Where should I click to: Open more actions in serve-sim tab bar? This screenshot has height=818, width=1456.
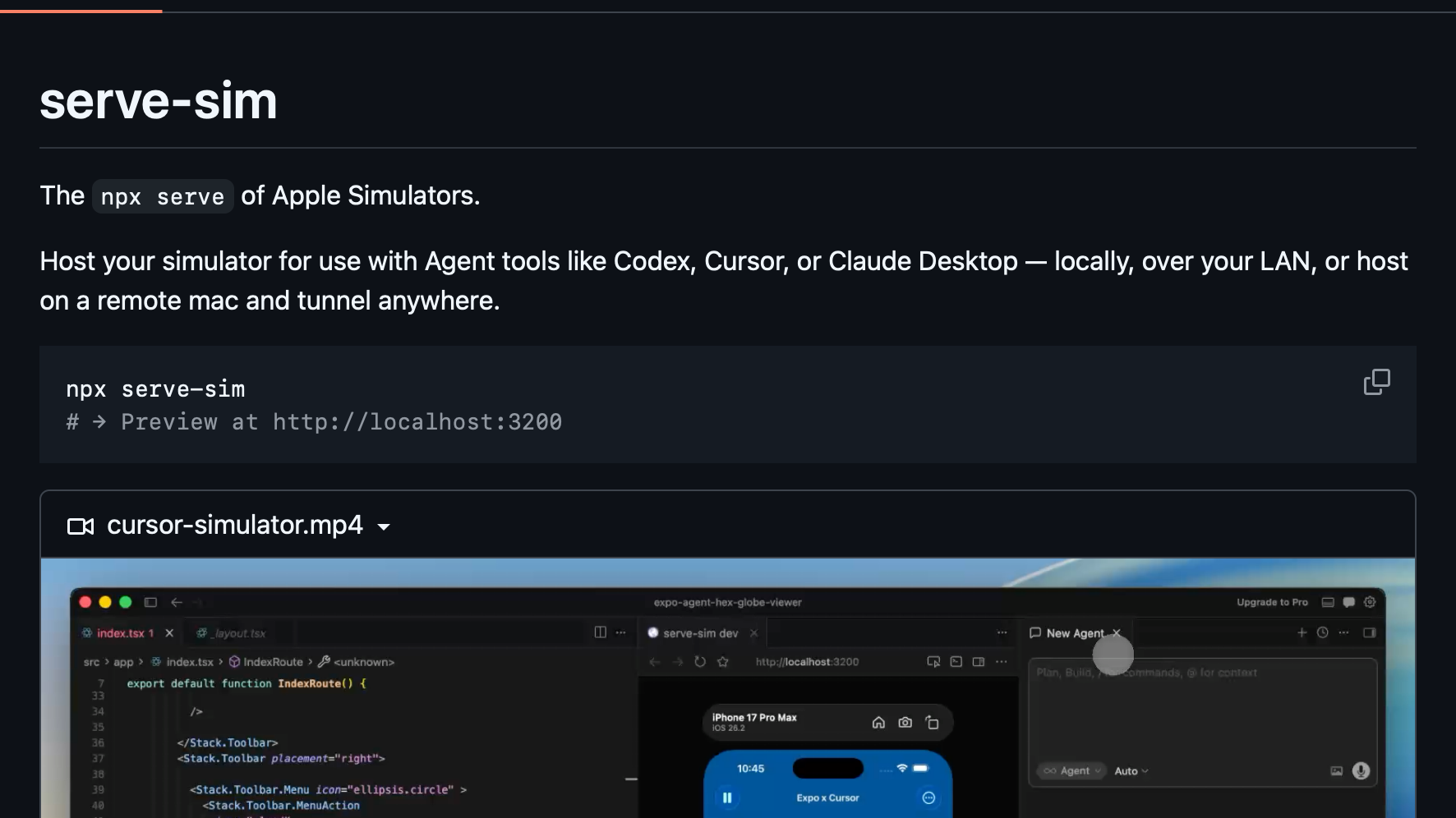(1002, 632)
